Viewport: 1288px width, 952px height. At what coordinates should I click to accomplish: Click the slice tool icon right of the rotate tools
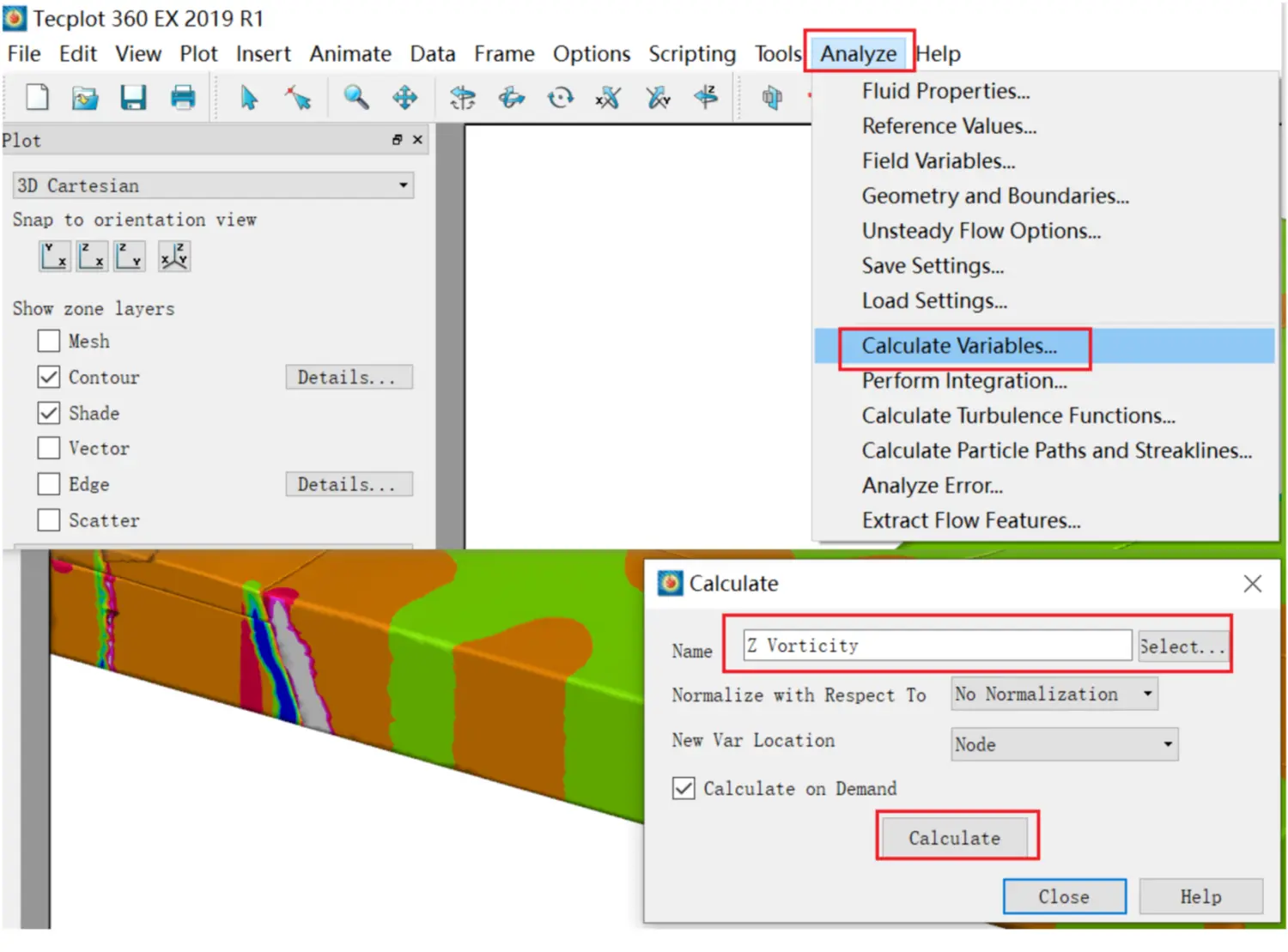[x=772, y=97]
